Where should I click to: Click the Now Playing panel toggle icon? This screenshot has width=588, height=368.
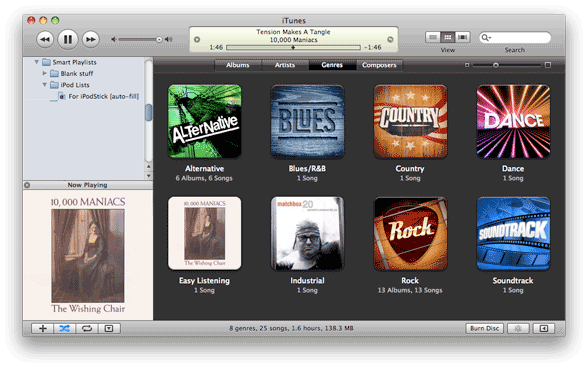coord(27,185)
